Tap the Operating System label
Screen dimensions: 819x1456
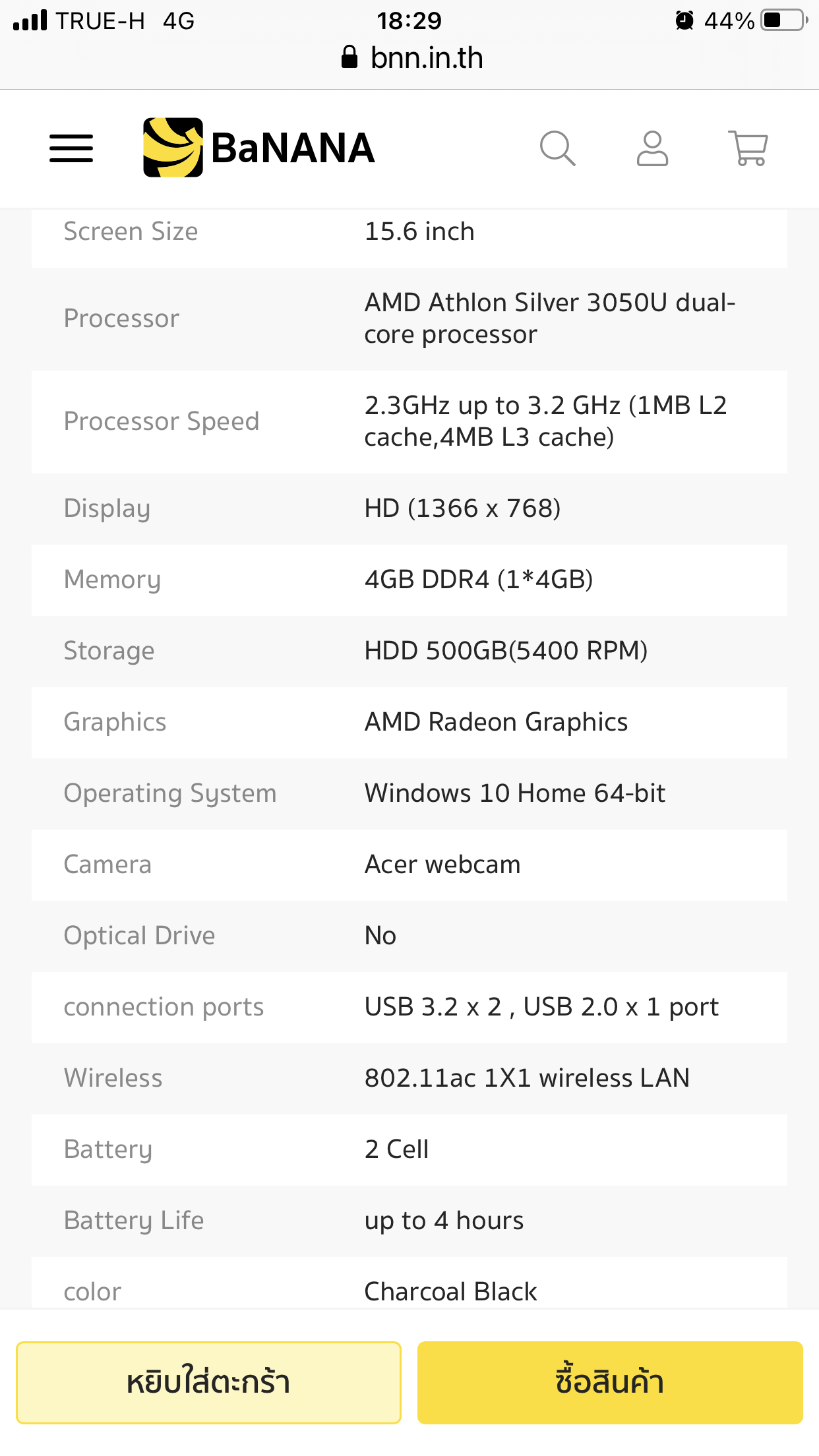(x=170, y=793)
